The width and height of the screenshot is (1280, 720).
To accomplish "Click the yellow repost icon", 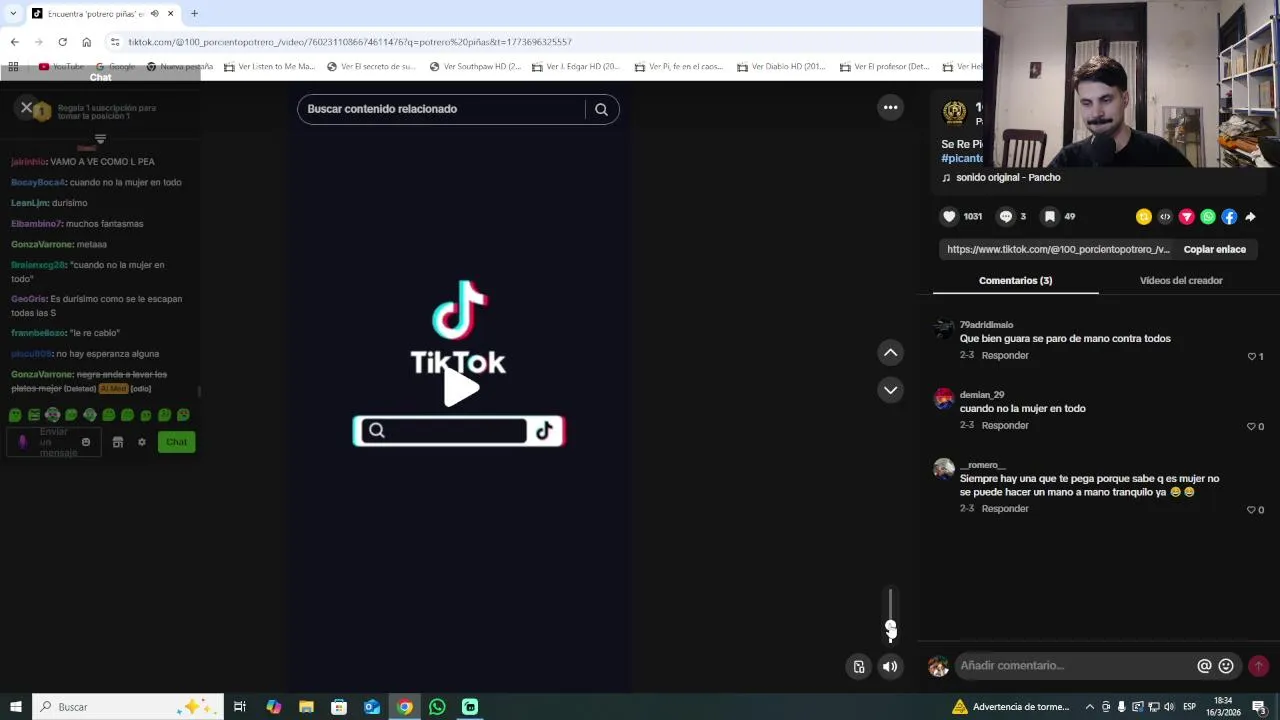I will click(1144, 216).
